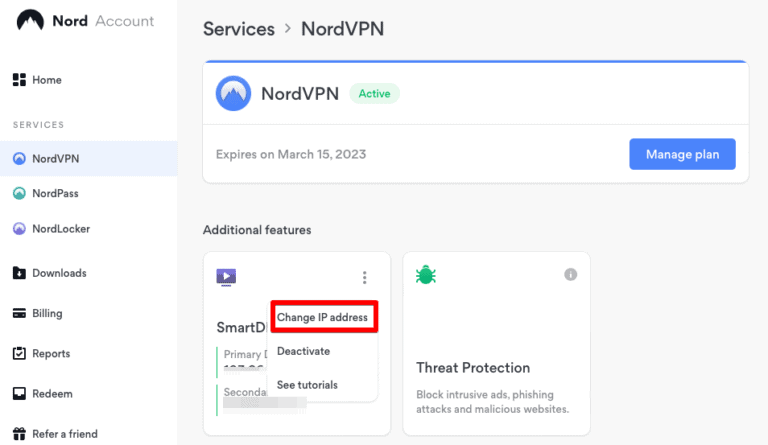Screen dimensions: 768x445
Task: Click the large NordVPN service logo
Action: coord(233,94)
